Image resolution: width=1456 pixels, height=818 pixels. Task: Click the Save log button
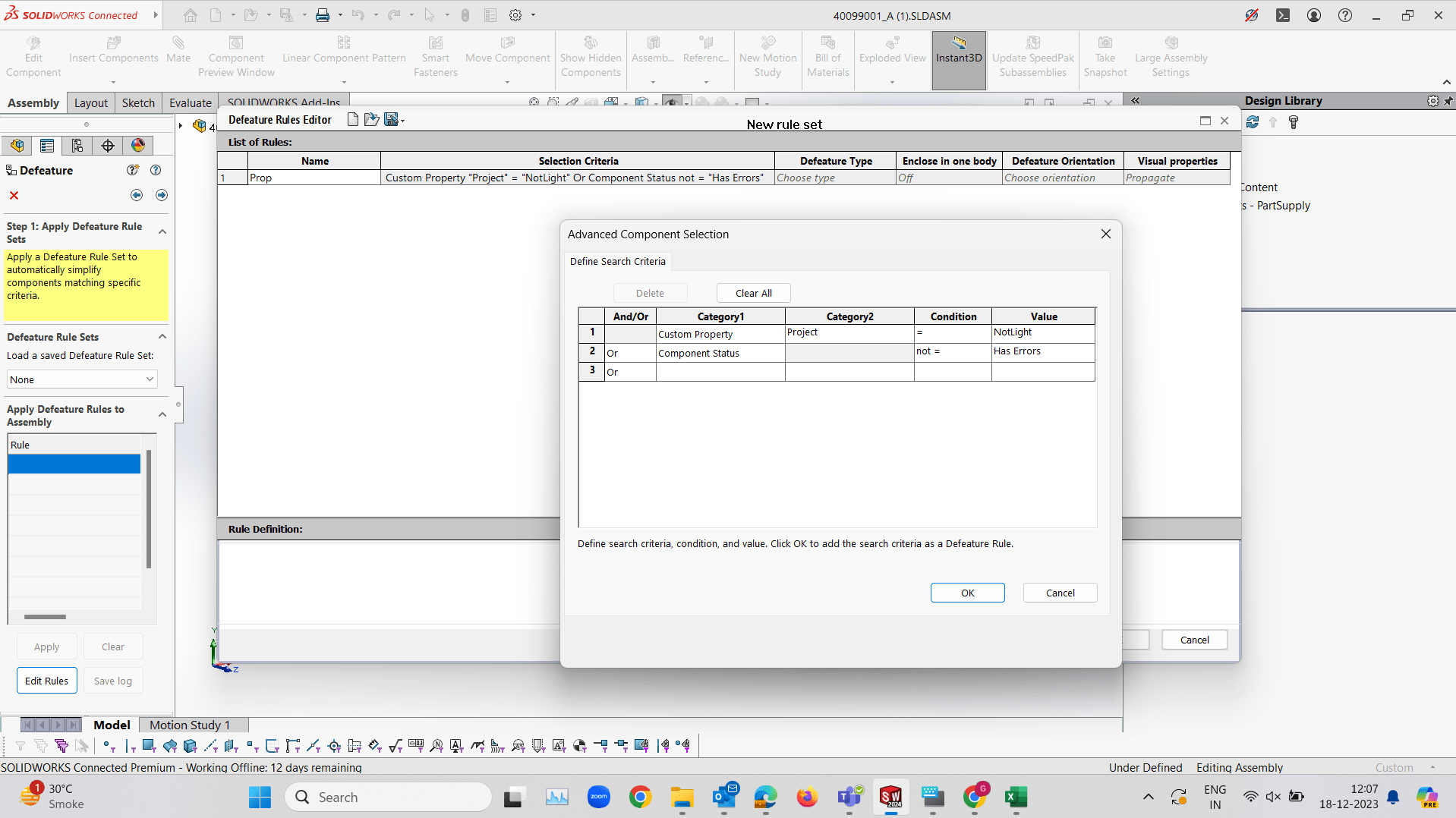pos(113,681)
